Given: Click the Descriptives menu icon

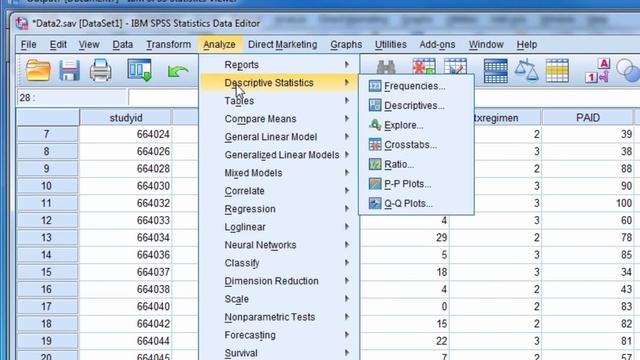Looking at the screenshot, I should point(375,105).
